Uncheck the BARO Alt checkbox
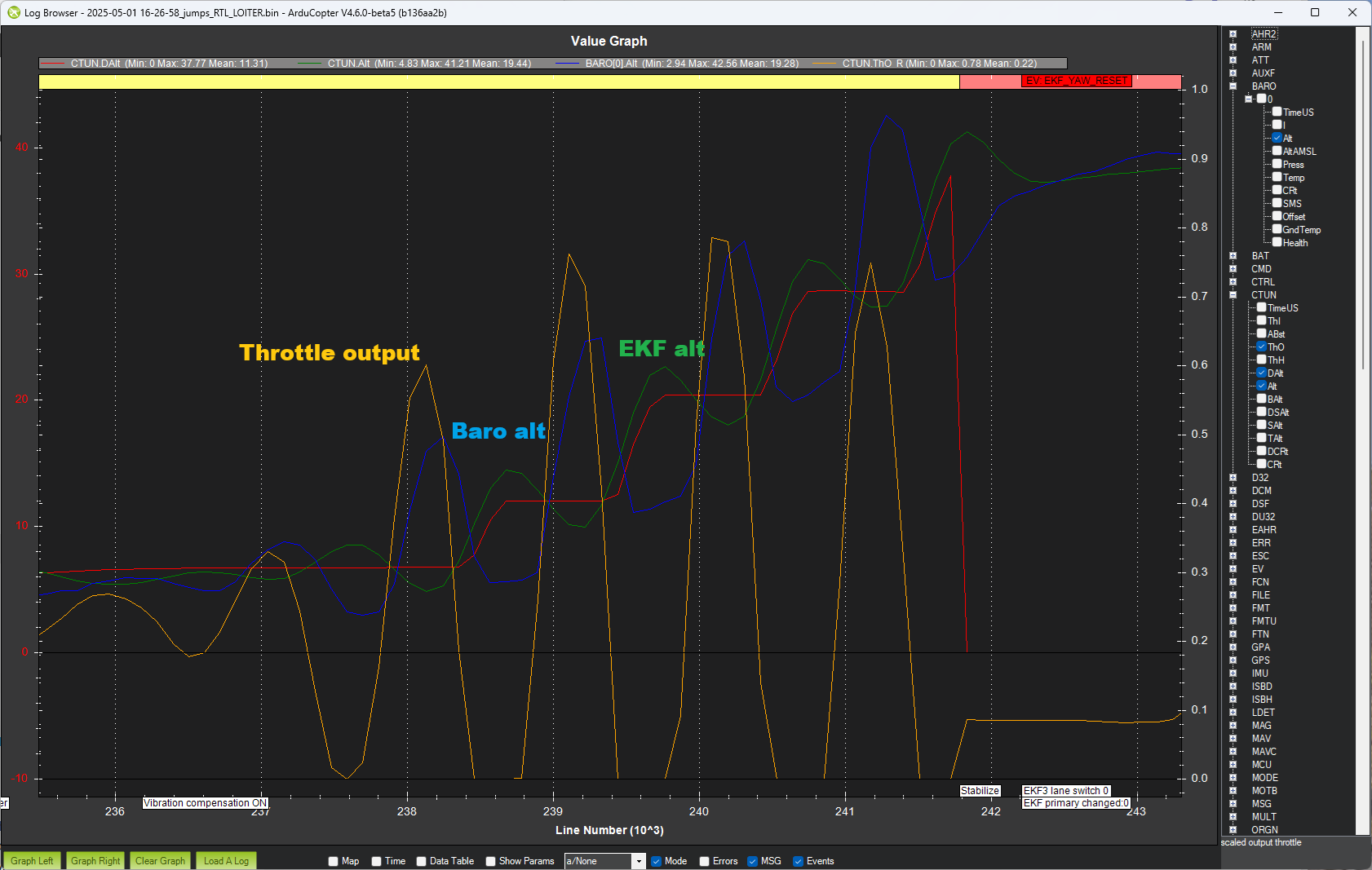This screenshot has width=1372, height=870. pyautogui.click(x=1277, y=138)
